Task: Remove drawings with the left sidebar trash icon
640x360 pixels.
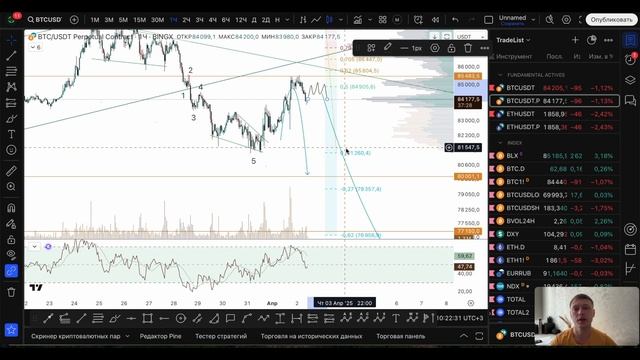Action: (x=11, y=292)
